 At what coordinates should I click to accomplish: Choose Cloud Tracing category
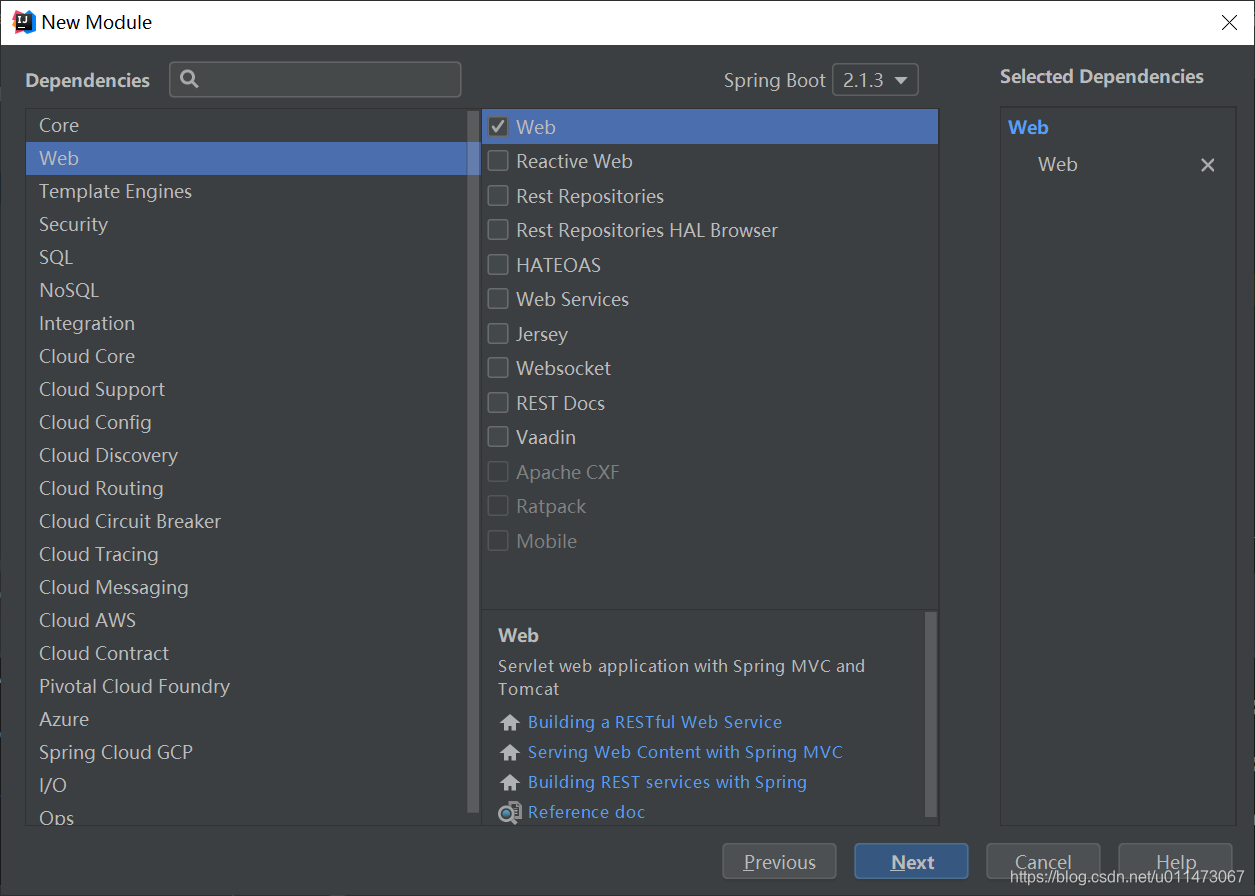(x=247, y=554)
